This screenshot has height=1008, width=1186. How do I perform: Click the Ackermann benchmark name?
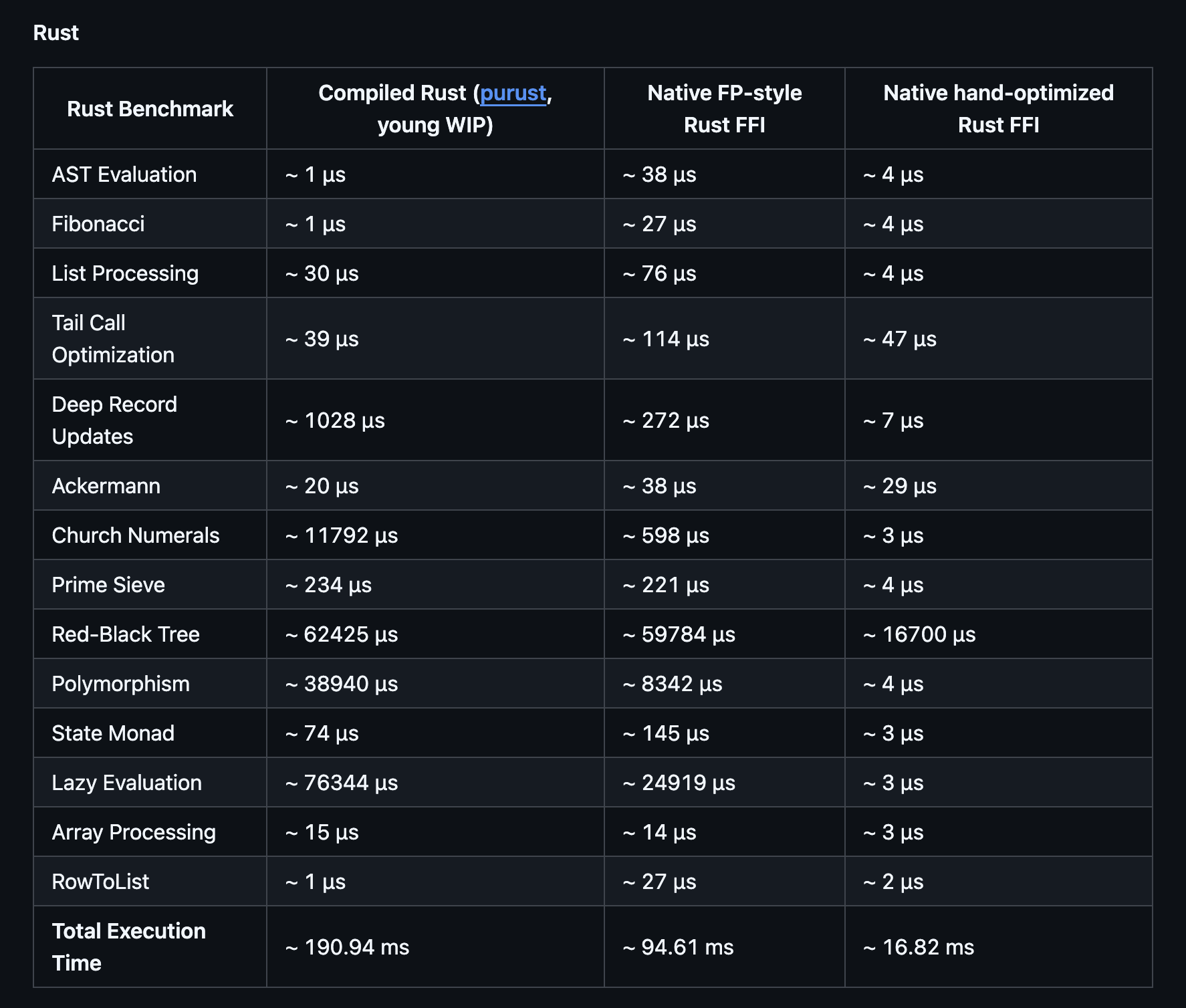point(106,486)
